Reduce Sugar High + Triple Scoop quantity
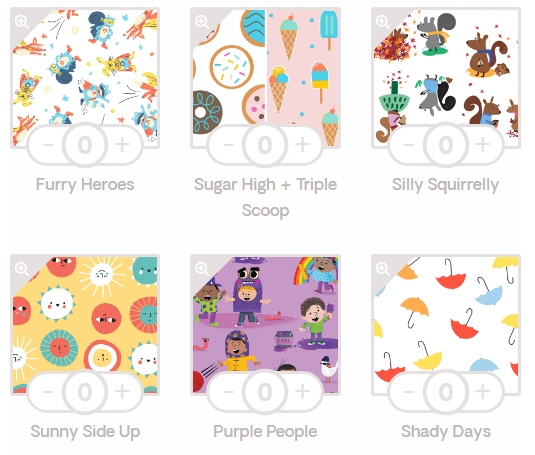This screenshot has height=455, width=535. pos(228,145)
